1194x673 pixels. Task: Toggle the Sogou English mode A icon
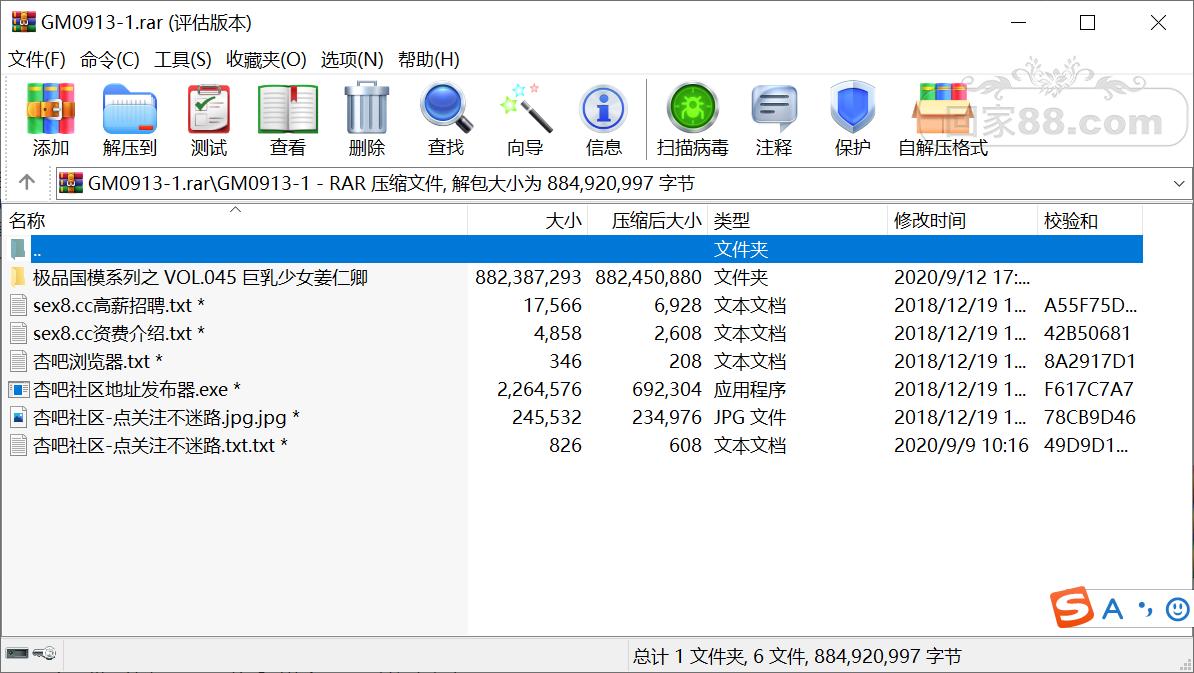click(1113, 609)
